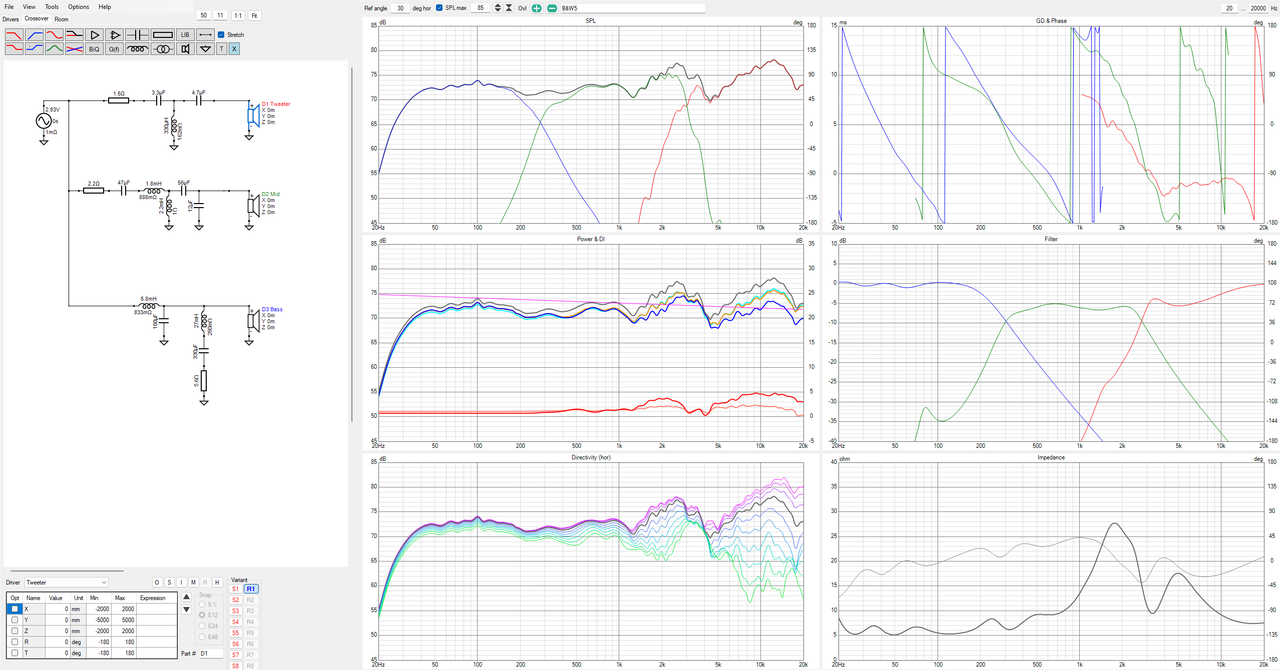The height and width of the screenshot is (670, 1280).
Task: Select the red and blue crossed-lines filter block
Action: (x=74, y=48)
